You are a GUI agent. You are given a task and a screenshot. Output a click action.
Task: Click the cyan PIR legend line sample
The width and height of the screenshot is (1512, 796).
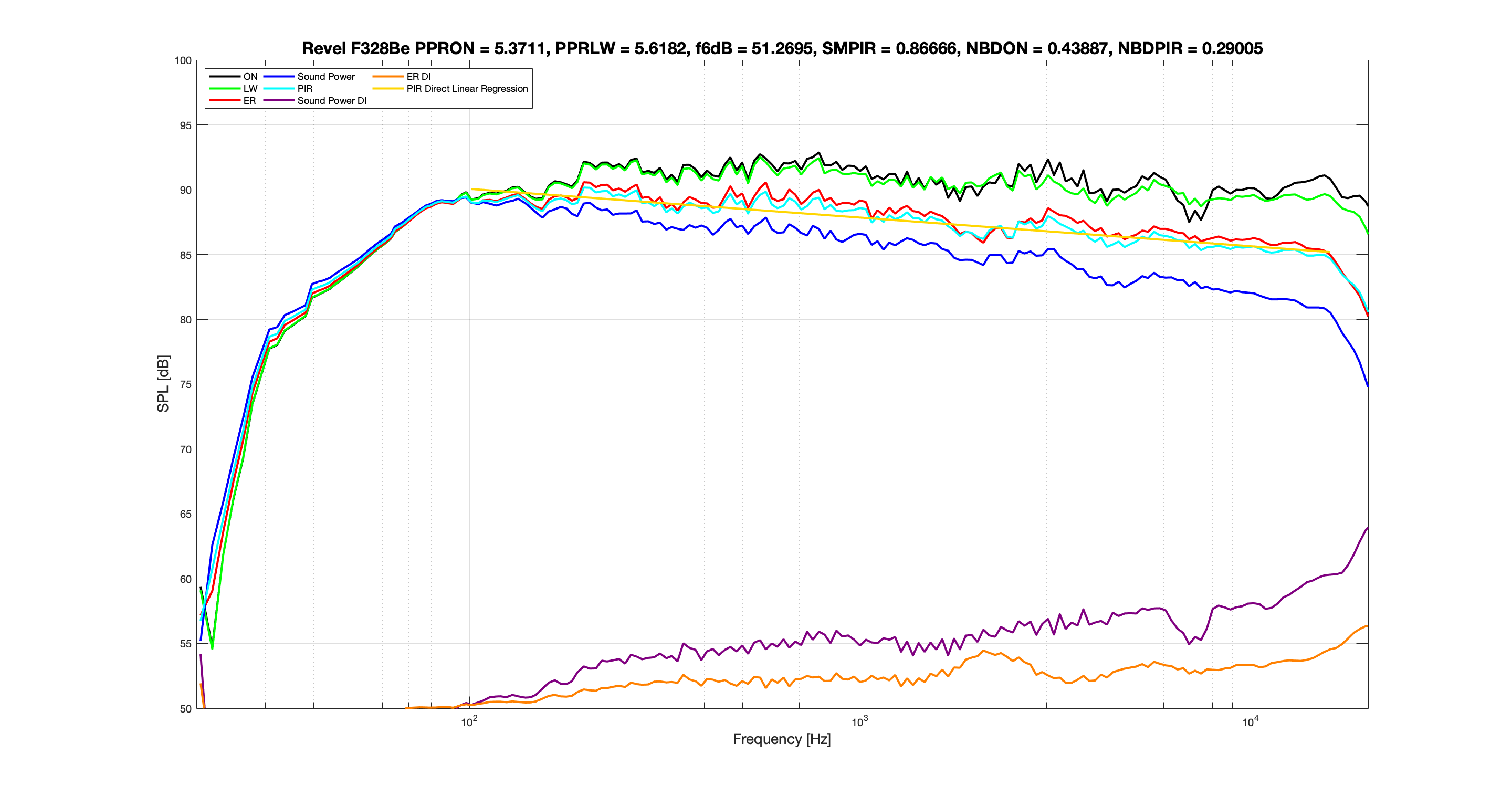point(279,89)
